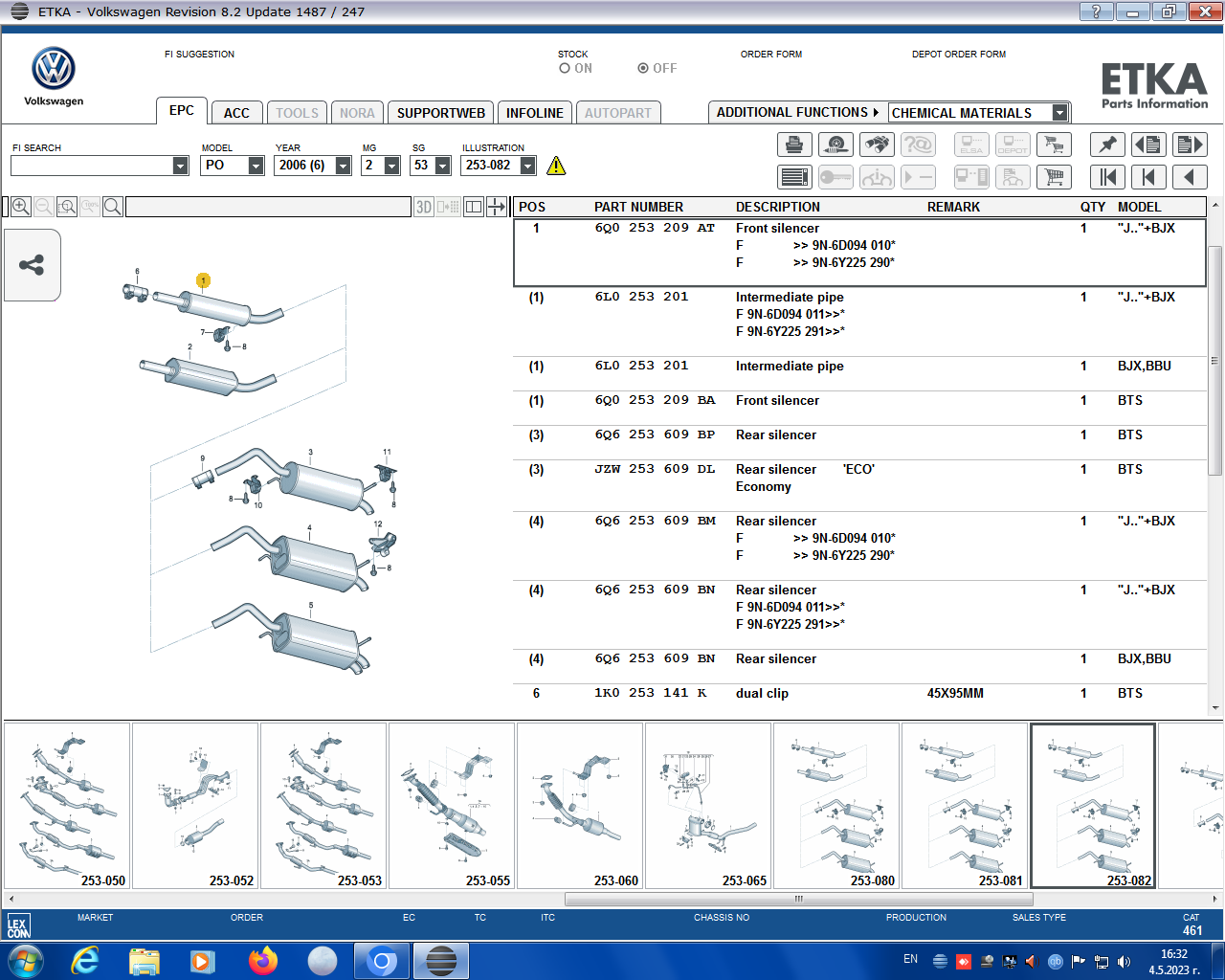The height and width of the screenshot is (980, 1225).
Task: Open the YEAR dropdown showing 2006 (6)
Action: pyautogui.click(x=343, y=166)
